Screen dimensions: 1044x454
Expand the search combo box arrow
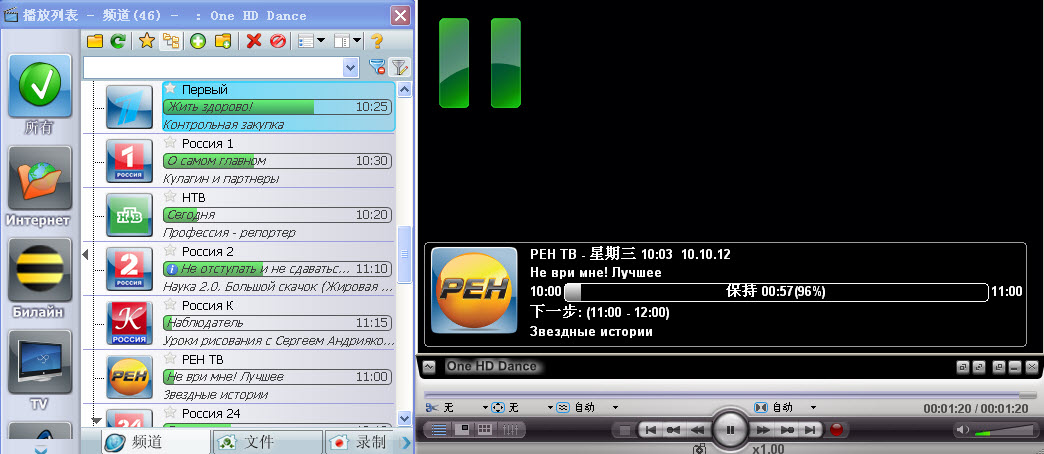pyautogui.click(x=351, y=67)
